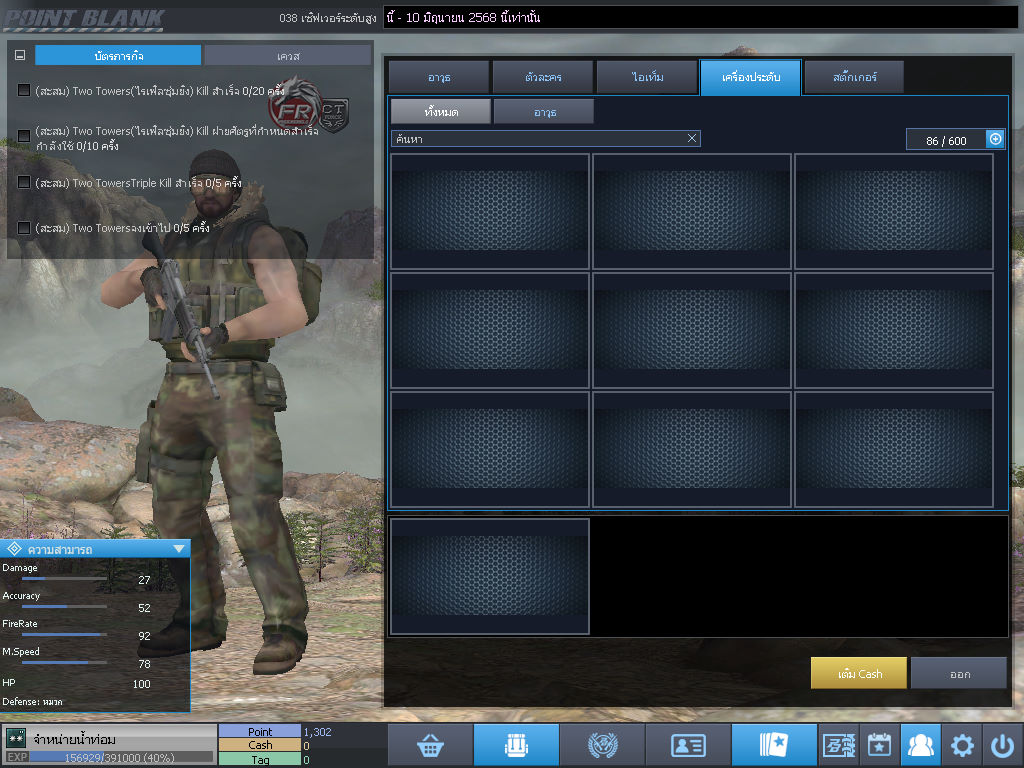Click the scrolling announcement ticker
Screen dimensions: 1024x768
pos(700,18)
